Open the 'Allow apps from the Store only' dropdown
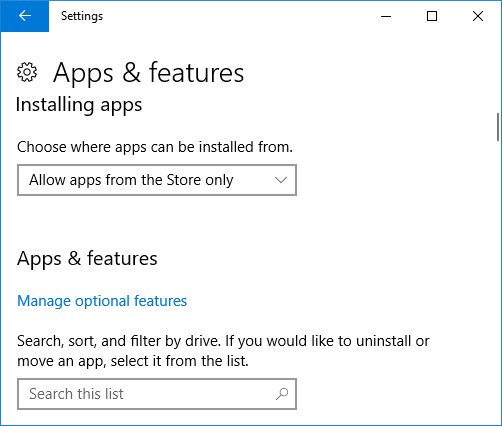This screenshot has width=502, height=426. (157, 180)
